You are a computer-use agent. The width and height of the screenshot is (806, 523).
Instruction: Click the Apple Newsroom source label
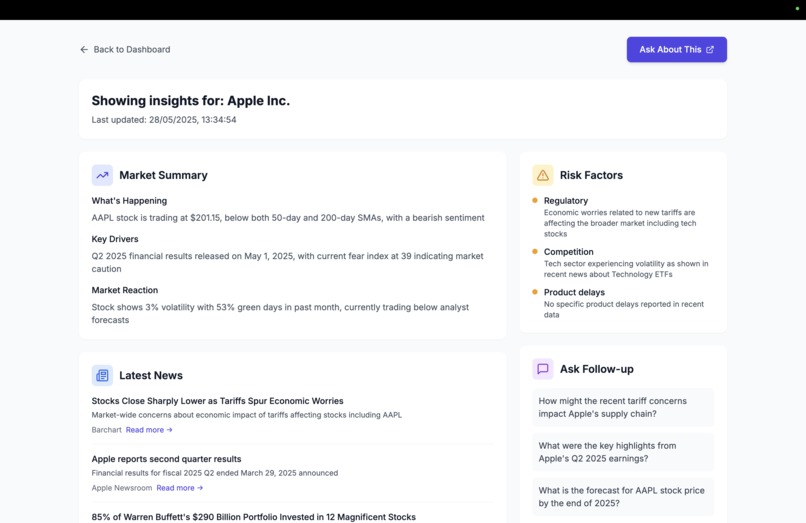click(122, 488)
